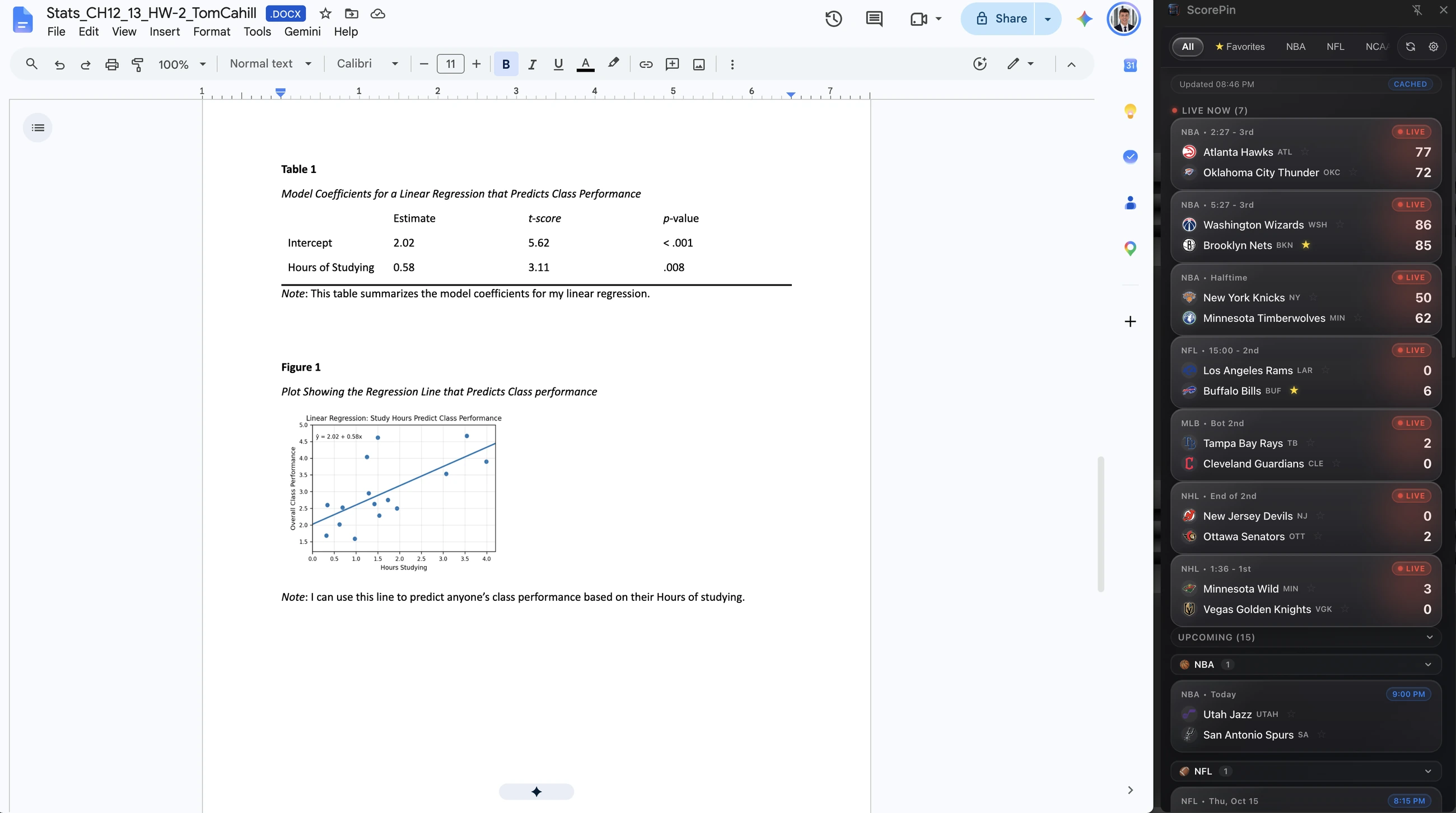Unfavorite the Buffalo Bills star
Viewport: 1456px width, 813px height.
click(1294, 390)
